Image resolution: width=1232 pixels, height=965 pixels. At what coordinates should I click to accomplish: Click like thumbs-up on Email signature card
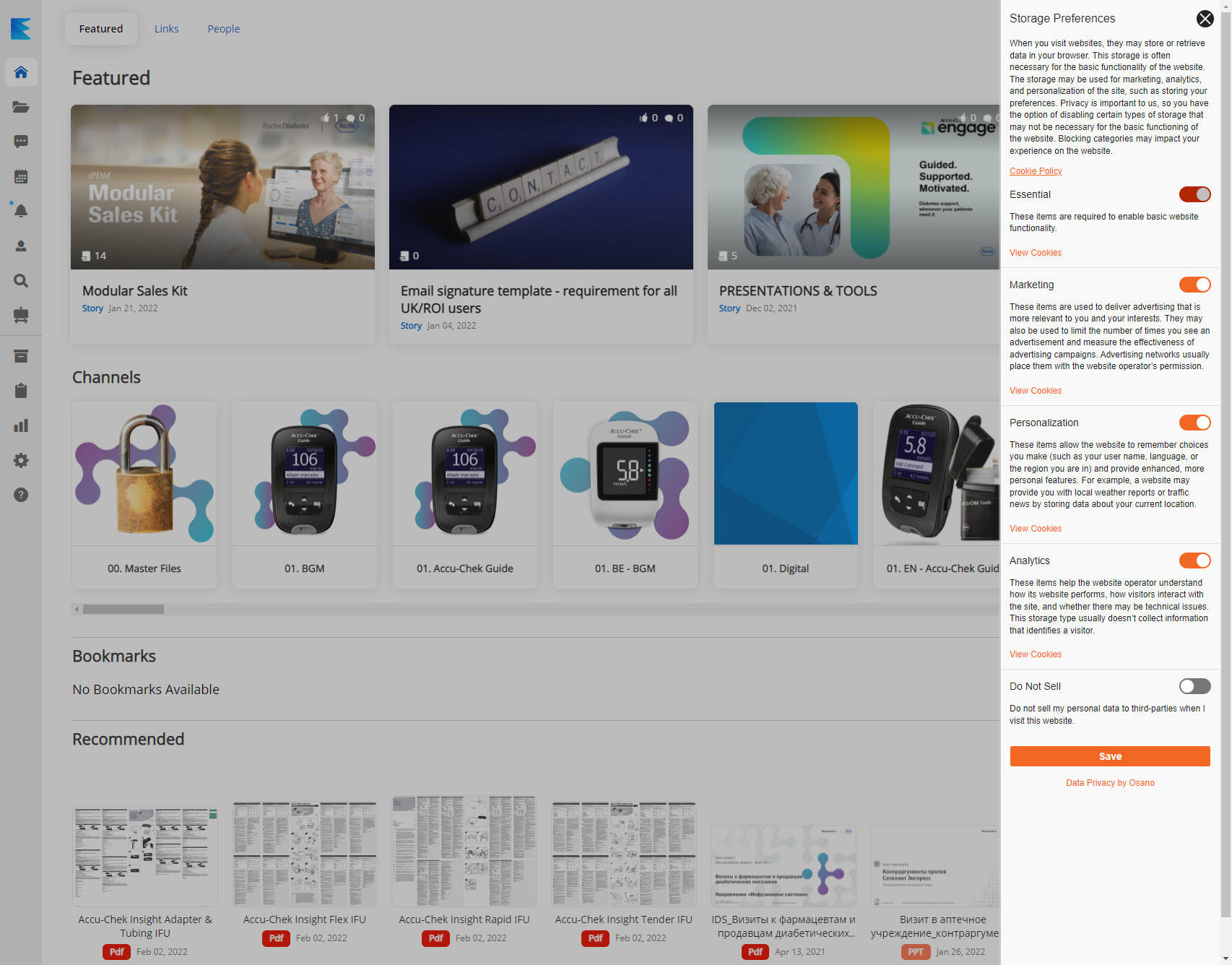tap(643, 118)
